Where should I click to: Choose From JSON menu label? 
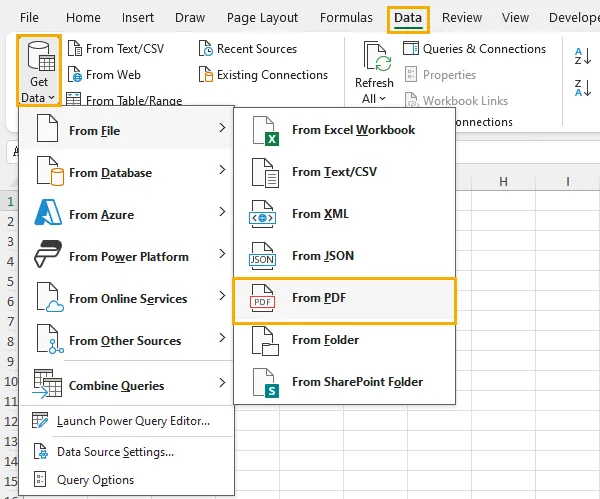click(x=323, y=256)
